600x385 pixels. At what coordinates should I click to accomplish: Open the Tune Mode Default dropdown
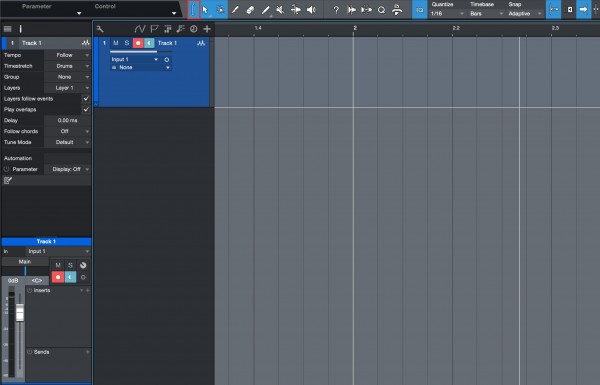coord(68,142)
